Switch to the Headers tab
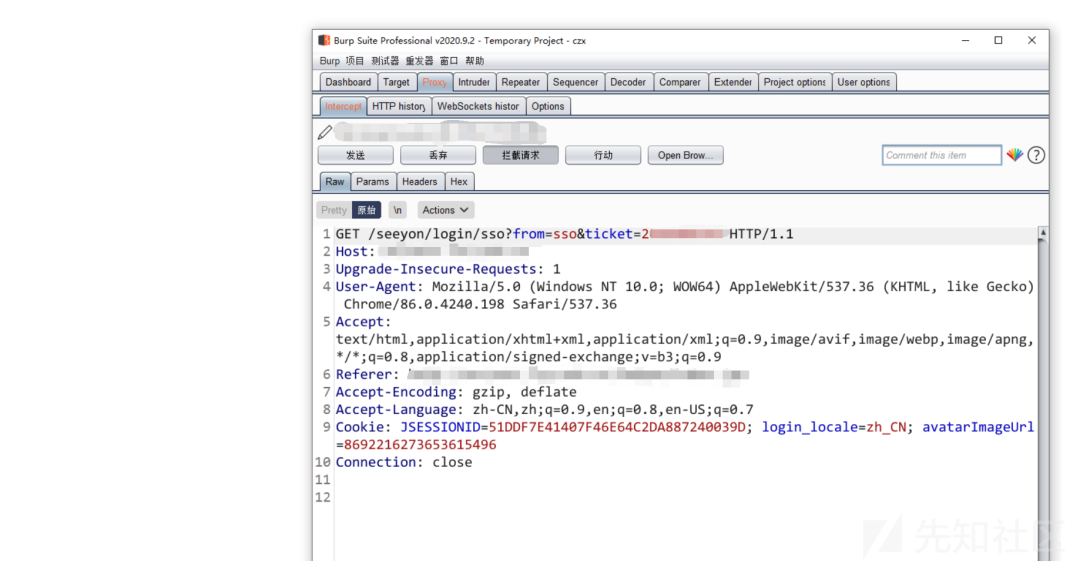The image size is (1080, 564). coord(419,182)
